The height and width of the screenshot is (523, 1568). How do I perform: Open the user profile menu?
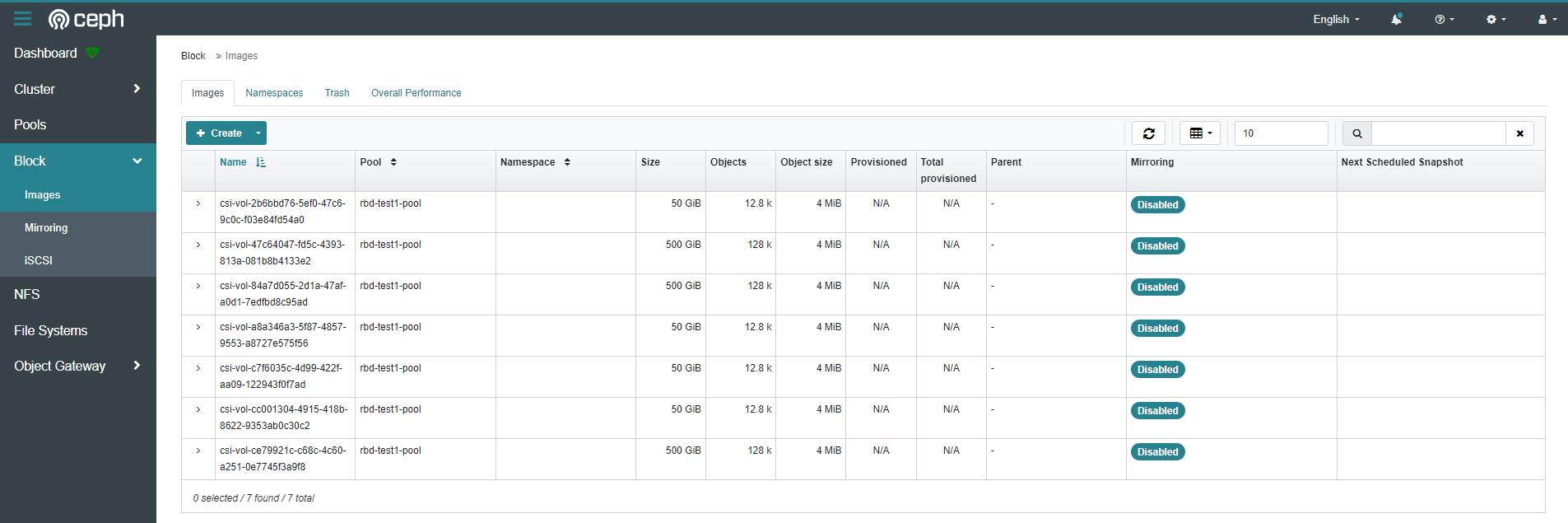coord(1547,19)
